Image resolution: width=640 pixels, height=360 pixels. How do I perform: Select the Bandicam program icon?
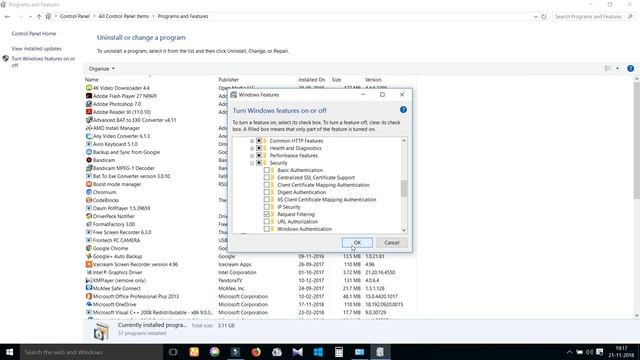coord(89,160)
